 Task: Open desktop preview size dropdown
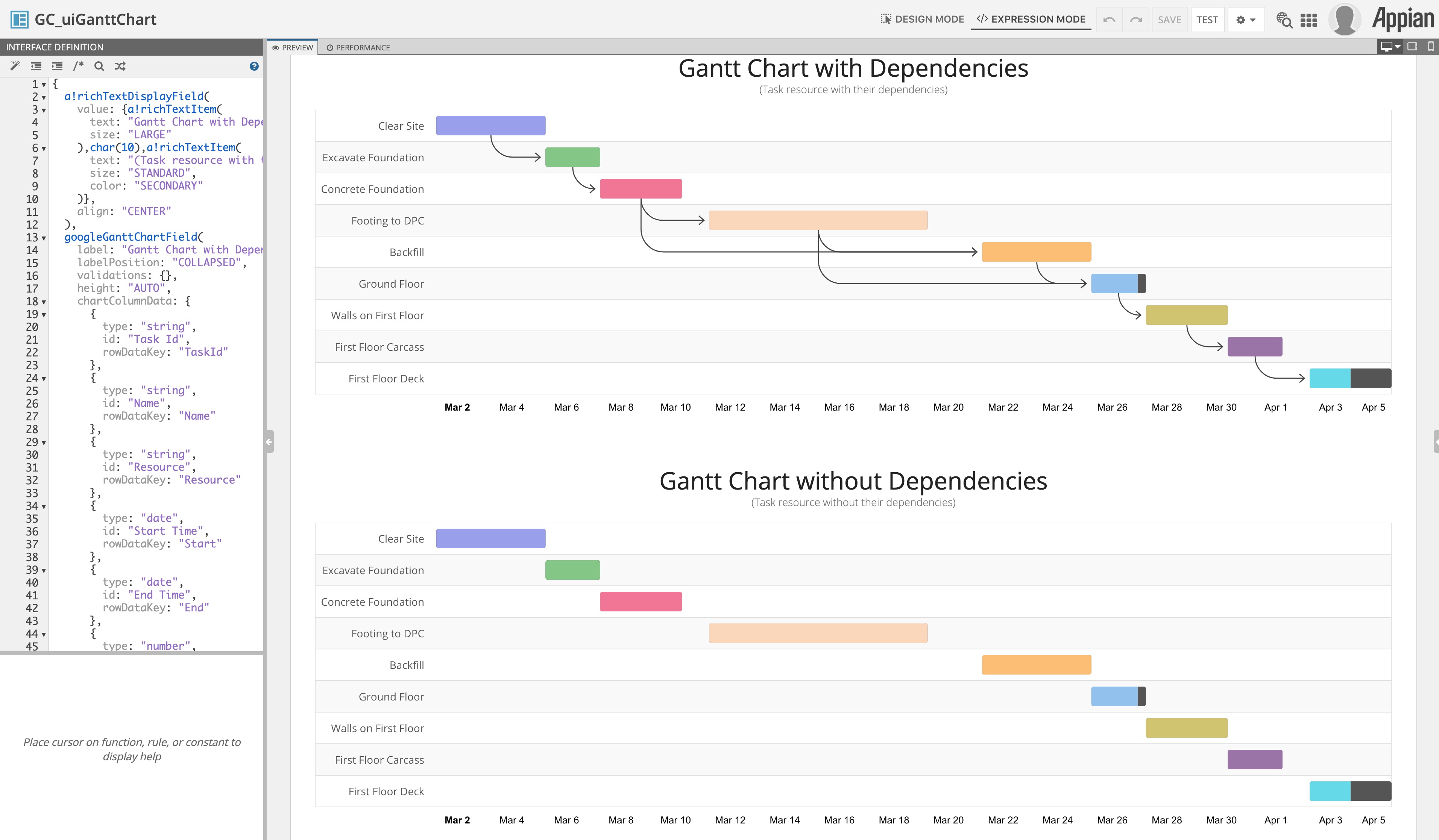pos(1390,47)
